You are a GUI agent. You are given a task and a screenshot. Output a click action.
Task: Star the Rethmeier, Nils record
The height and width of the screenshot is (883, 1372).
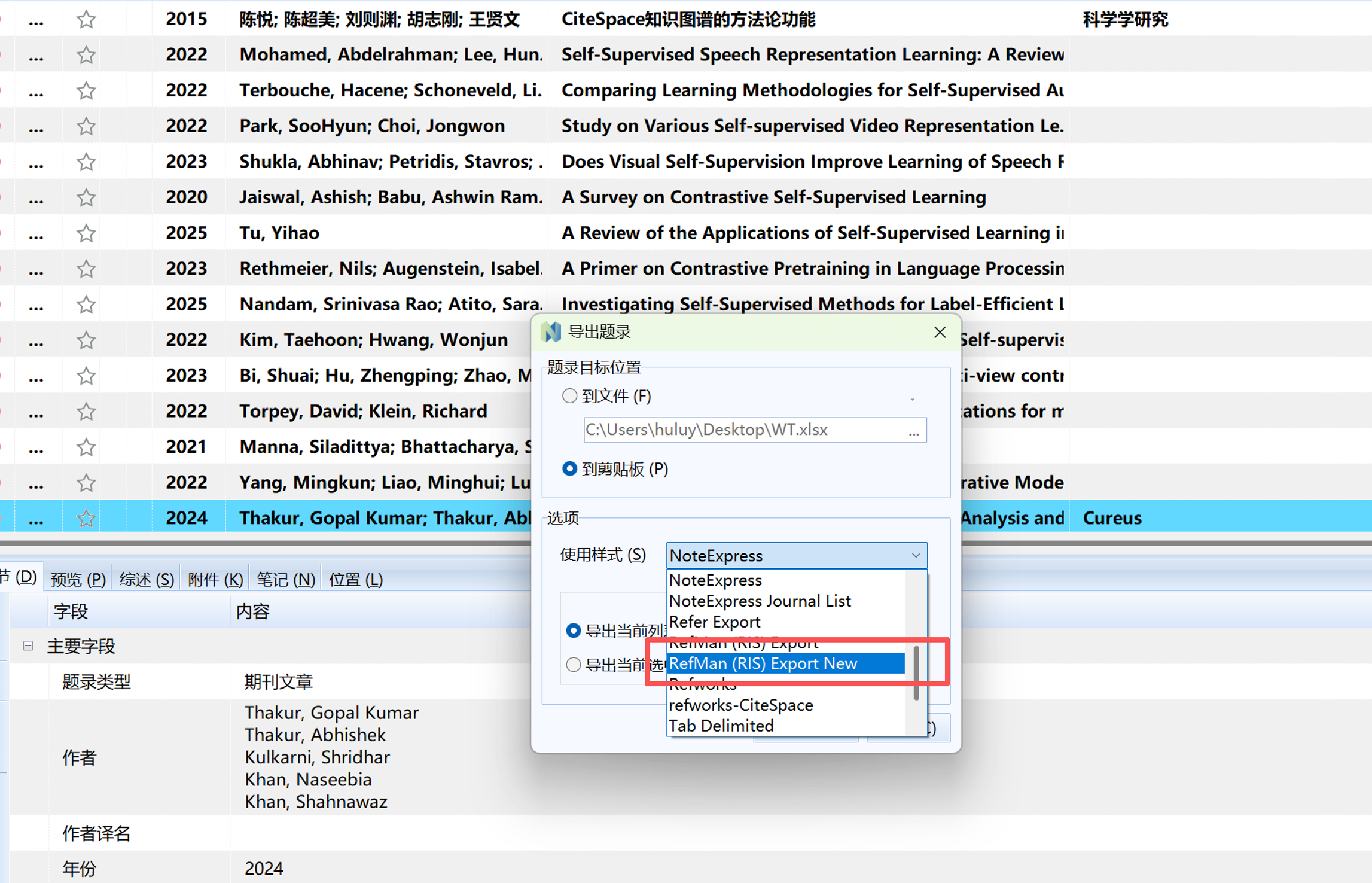click(86, 269)
